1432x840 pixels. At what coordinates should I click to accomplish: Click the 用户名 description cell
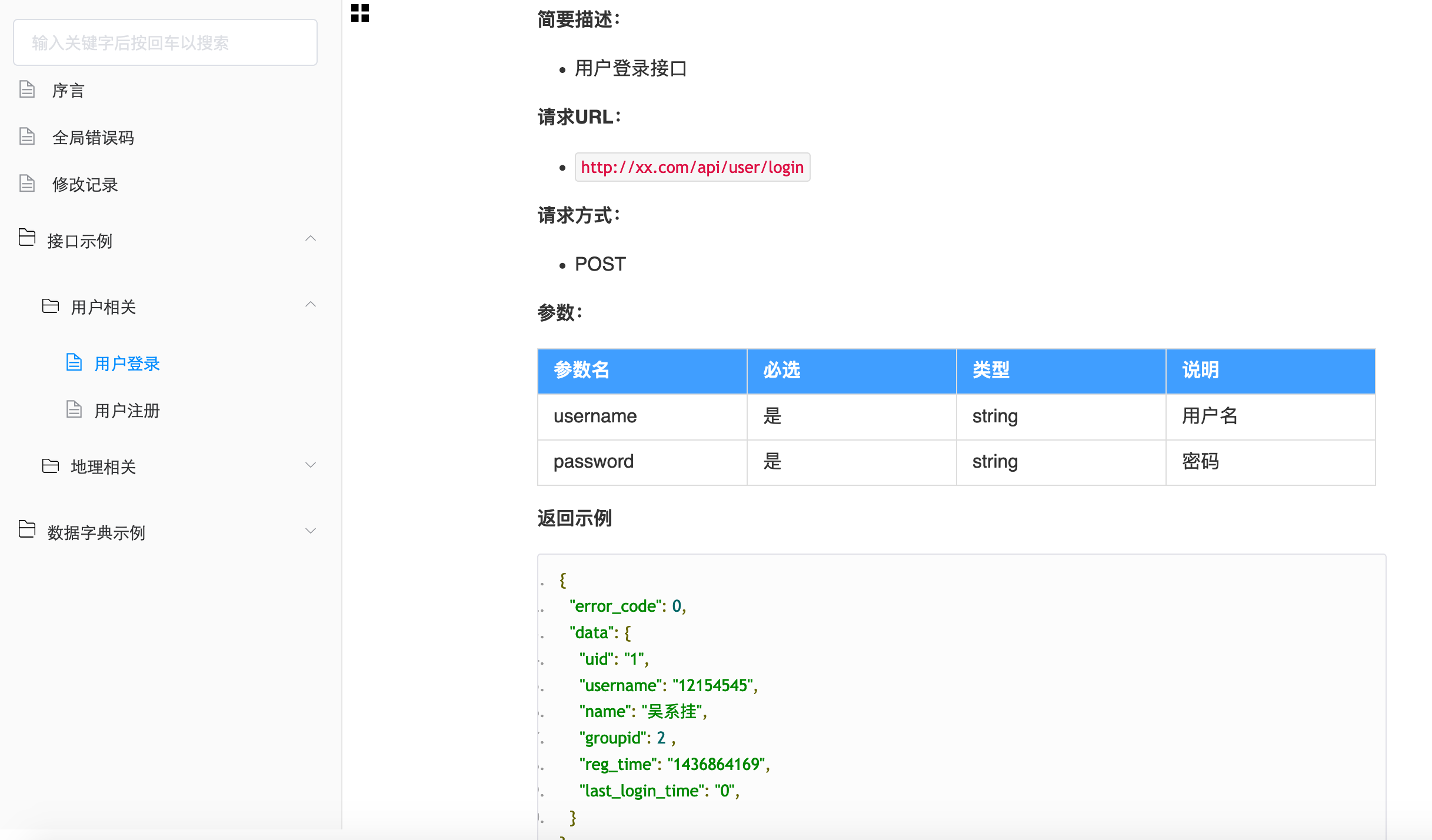pyautogui.click(x=1270, y=416)
